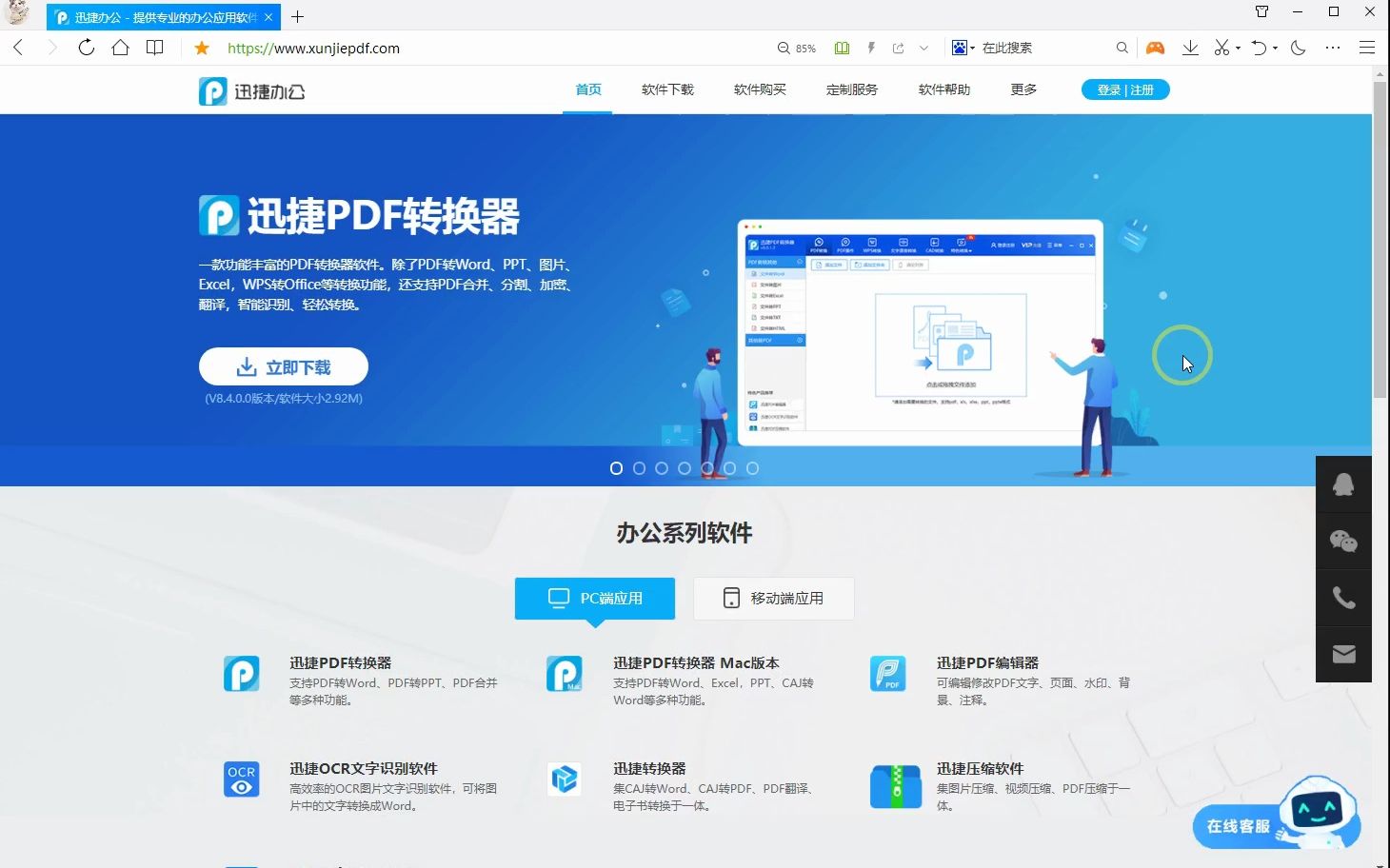
Task: Select the second carousel indicator dot
Action: pyautogui.click(x=639, y=468)
